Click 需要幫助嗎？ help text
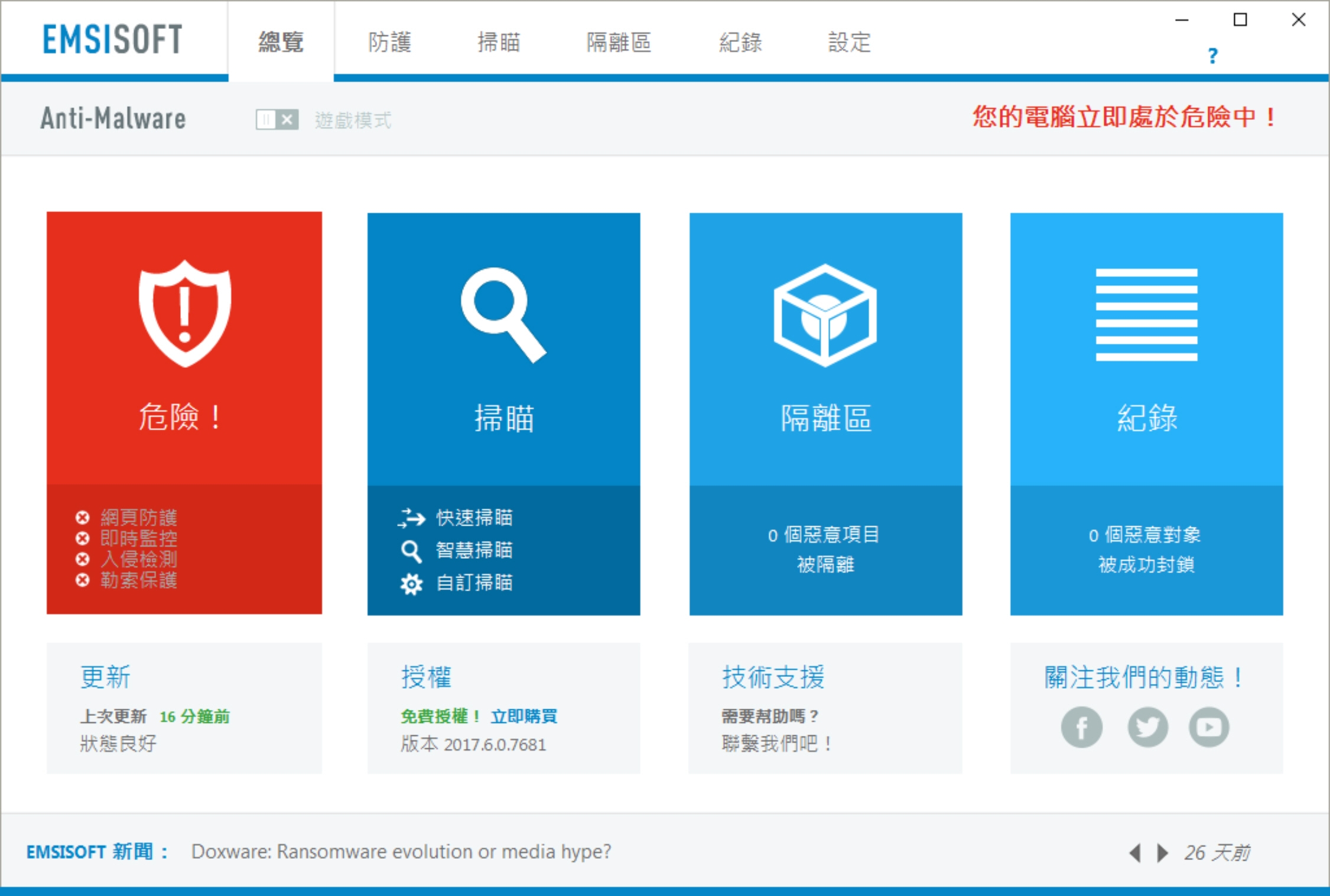Viewport: 1330px width, 896px height. coord(770,716)
